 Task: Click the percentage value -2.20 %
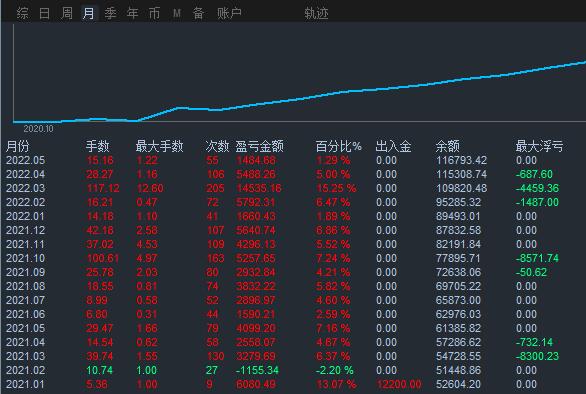click(x=334, y=370)
